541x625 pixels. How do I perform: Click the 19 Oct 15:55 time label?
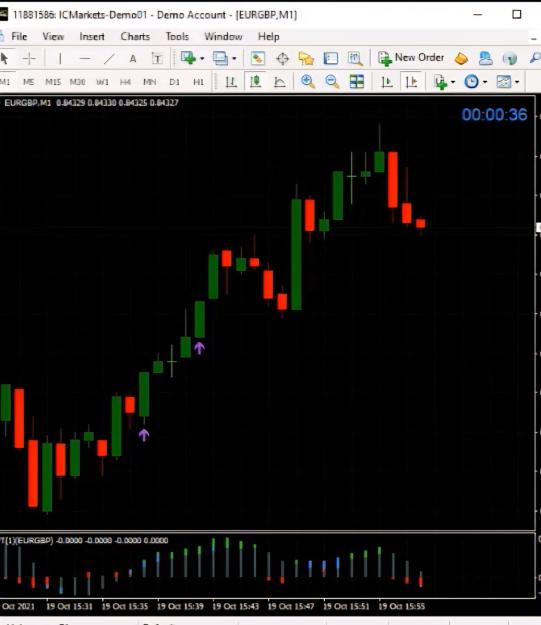coord(401,606)
